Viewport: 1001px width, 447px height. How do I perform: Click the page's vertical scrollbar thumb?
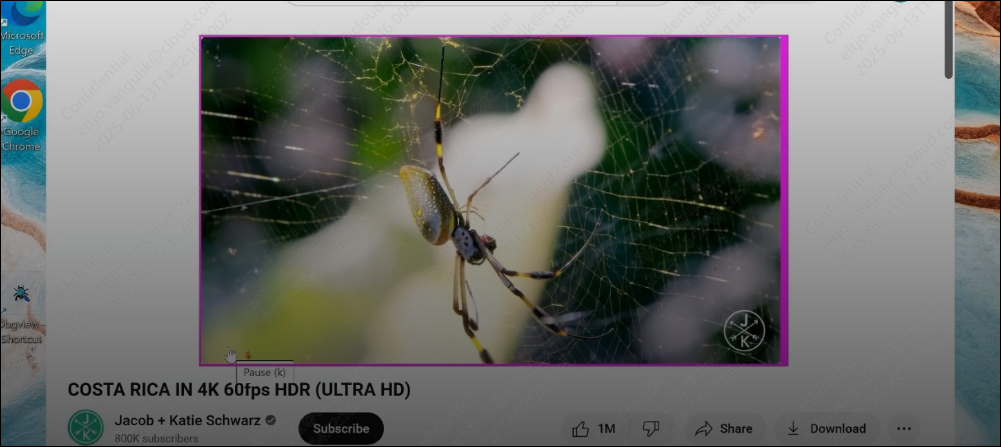(x=948, y=38)
